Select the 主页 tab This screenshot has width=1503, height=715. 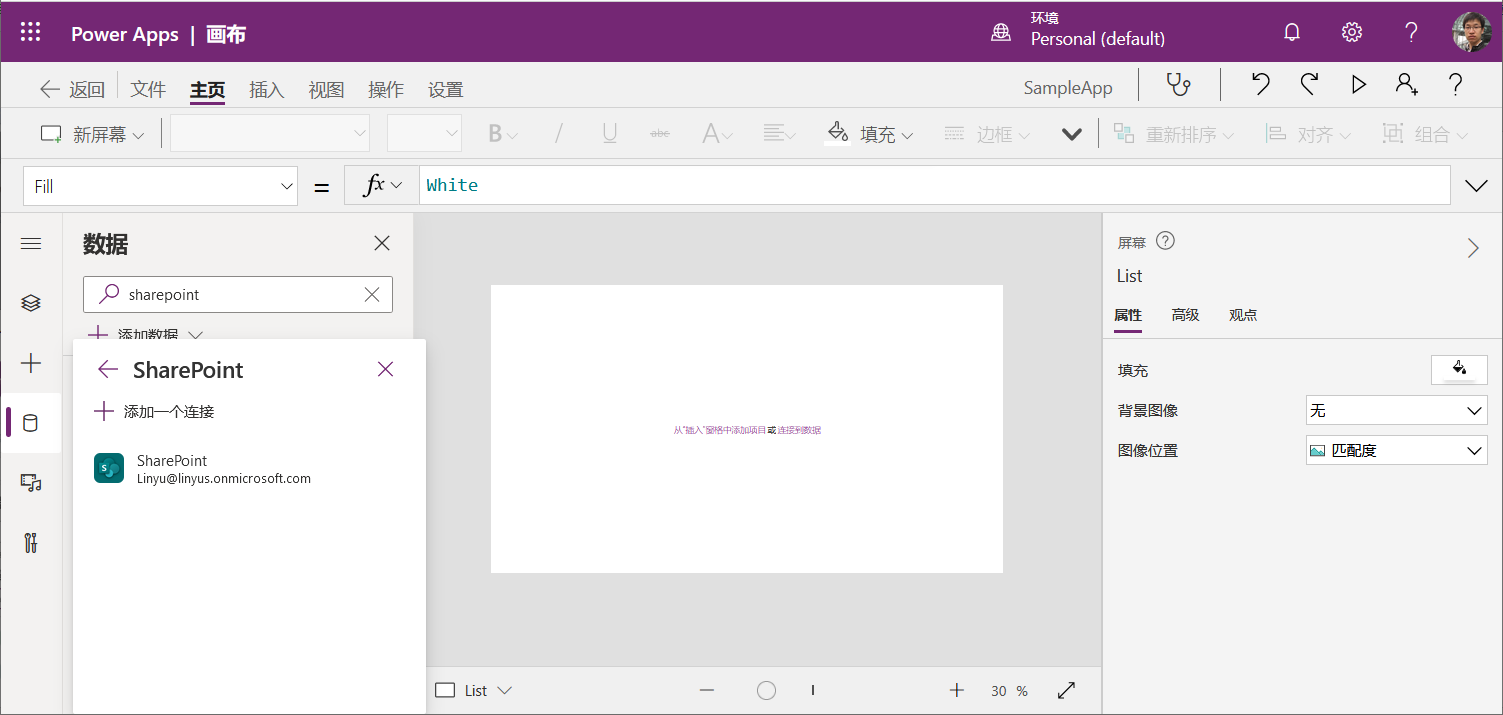click(207, 89)
